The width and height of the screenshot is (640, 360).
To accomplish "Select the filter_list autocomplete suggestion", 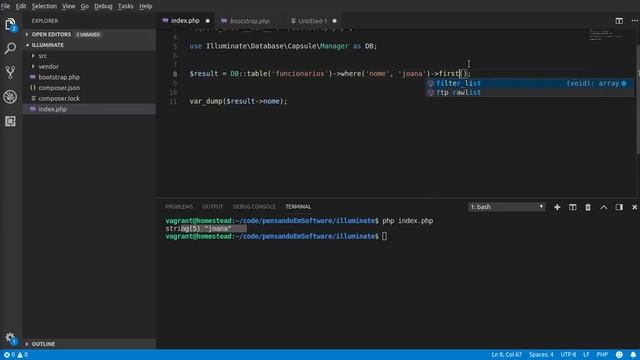I will (529, 83).
